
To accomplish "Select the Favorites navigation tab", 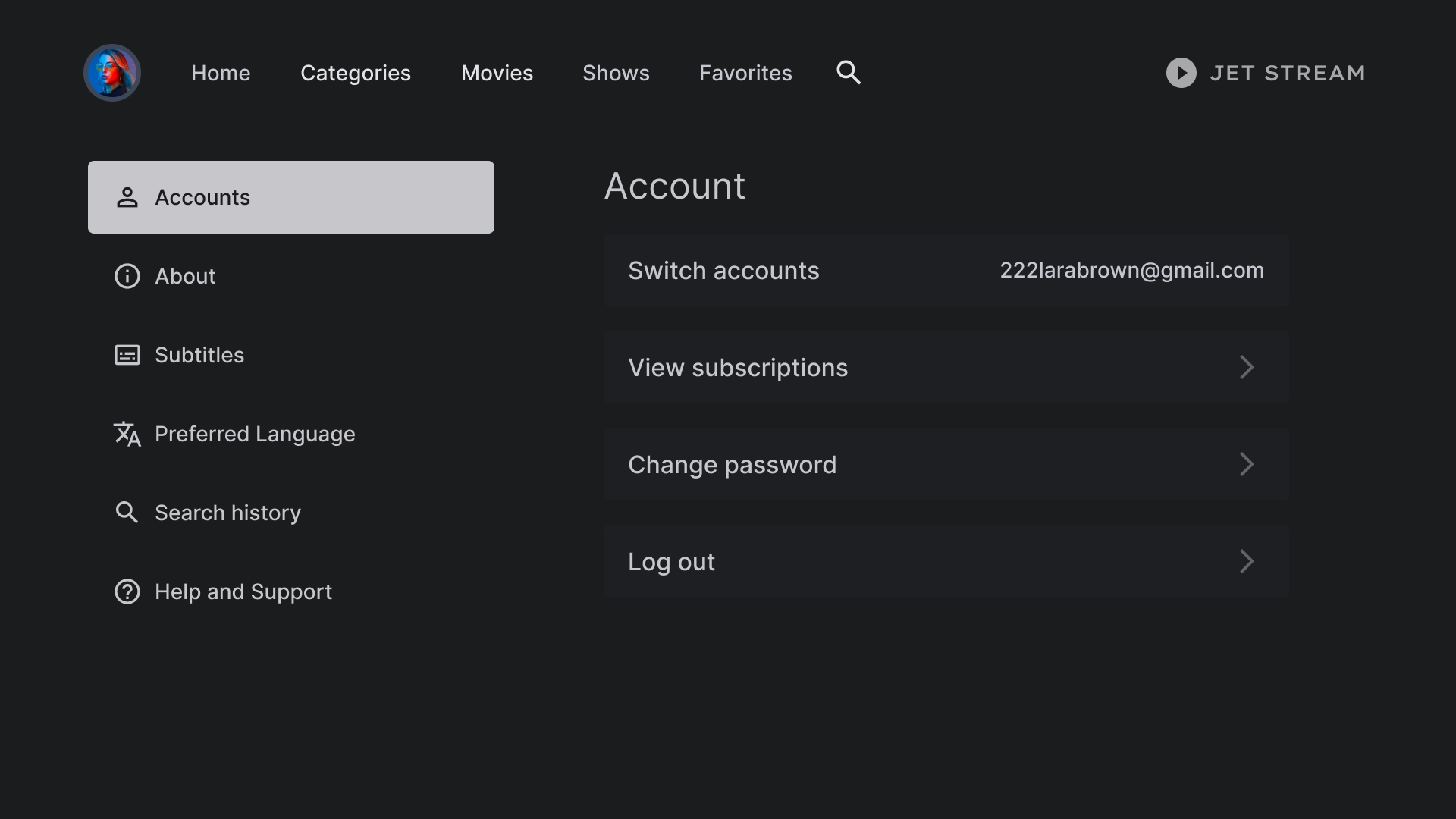I will coord(746,72).
